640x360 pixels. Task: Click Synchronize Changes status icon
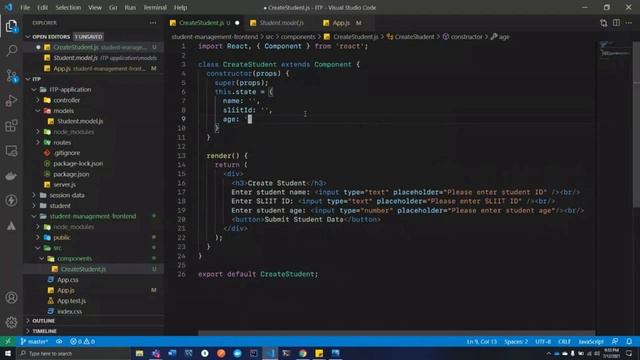point(59,341)
